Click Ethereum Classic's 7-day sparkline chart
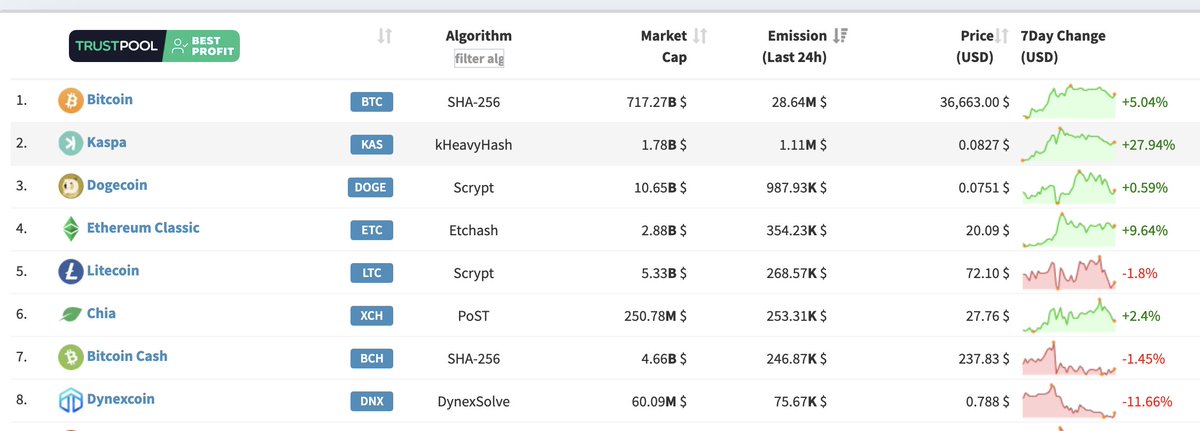 [x=1069, y=229]
